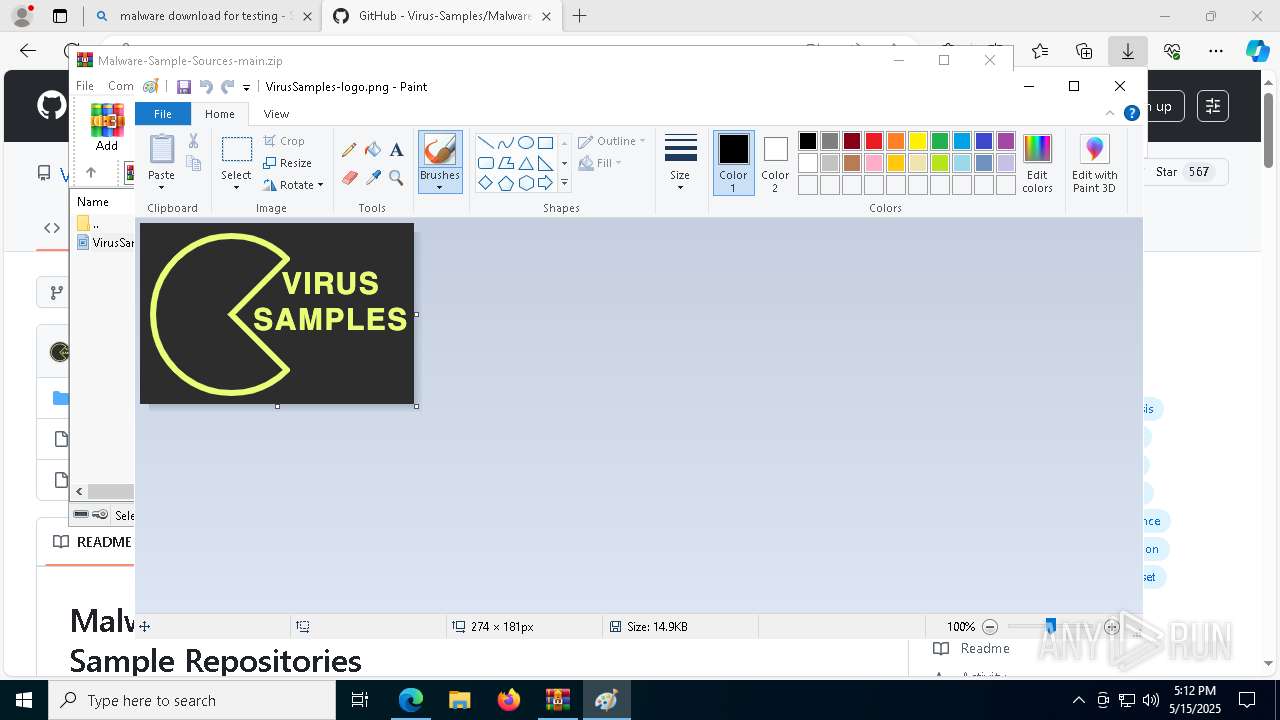Click Redo icon in quick access toolbar
The height and width of the screenshot is (720, 1280).
point(228,87)
